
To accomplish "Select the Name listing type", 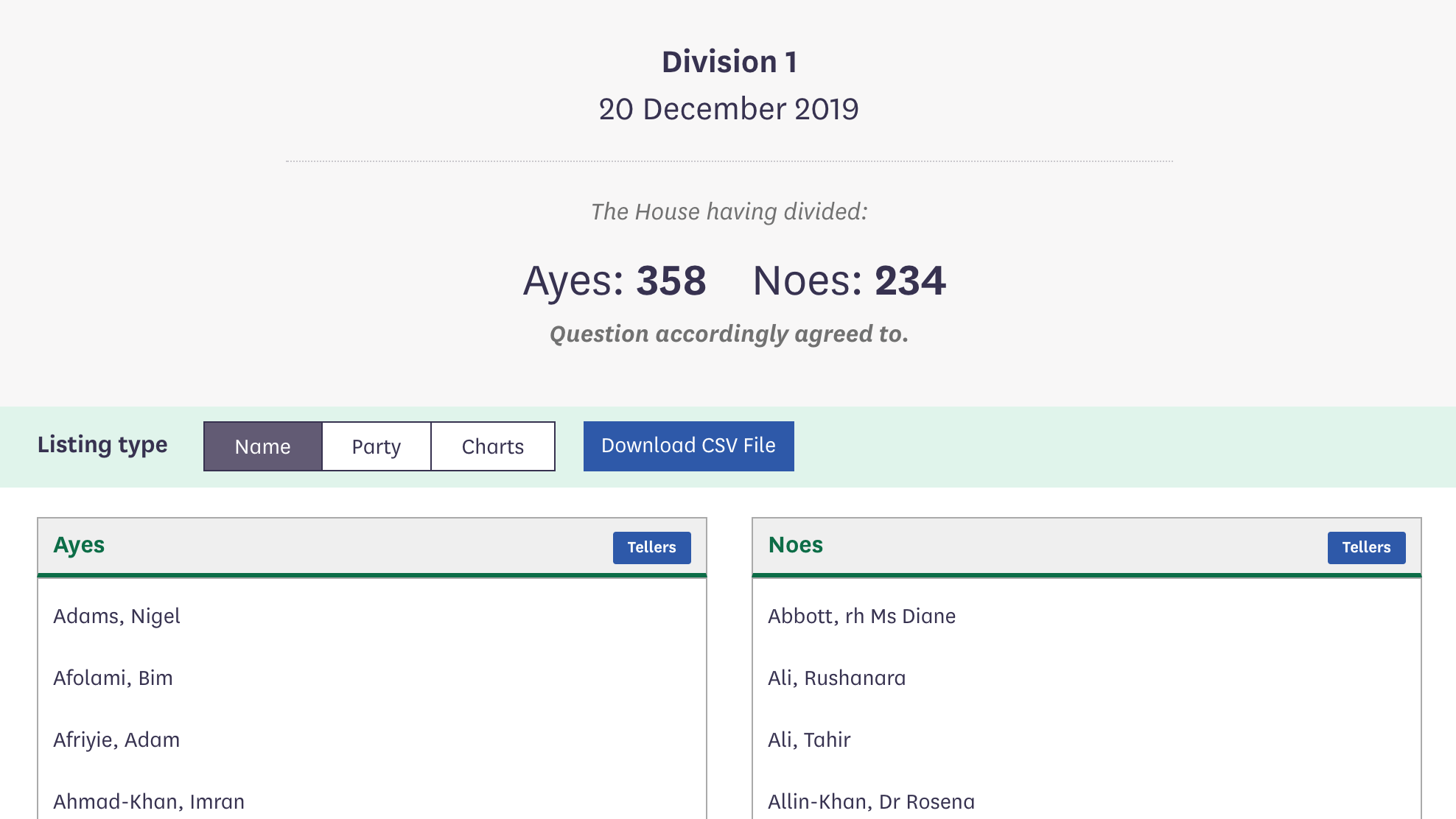I will pos(262,446).
